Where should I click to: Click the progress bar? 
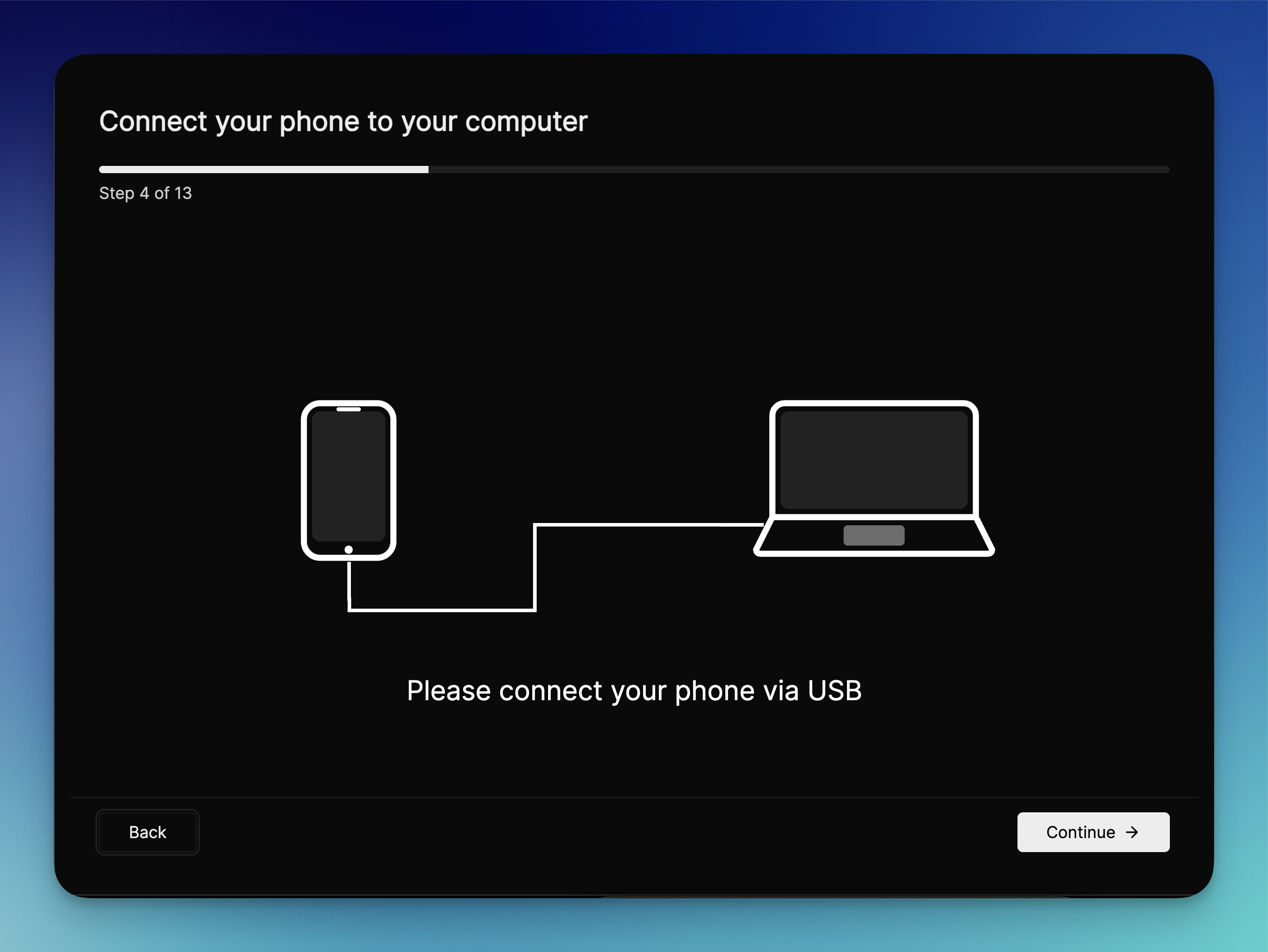coord(634,169)
